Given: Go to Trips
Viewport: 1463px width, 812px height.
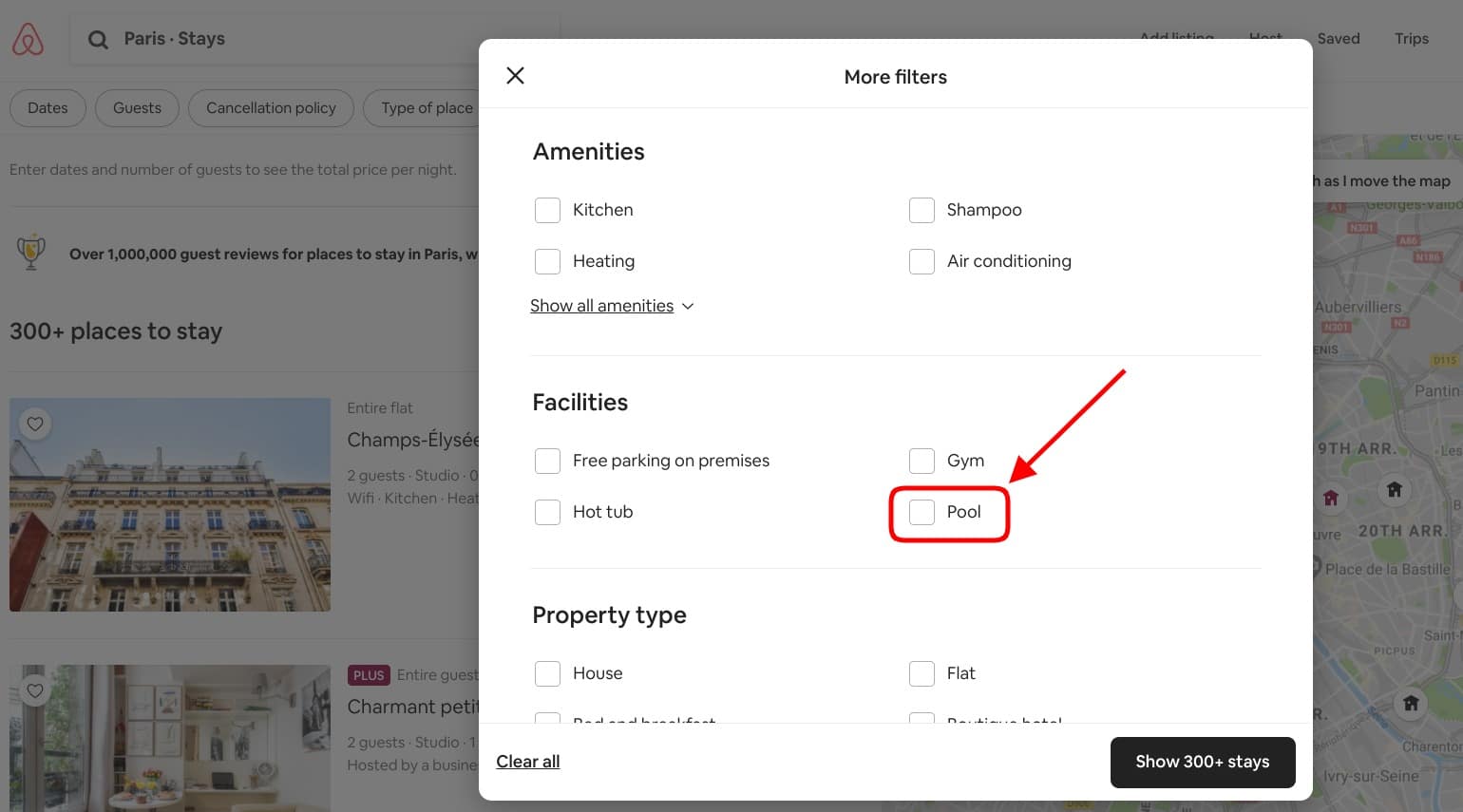Looking at the screenshot, I should (1412, 38).
